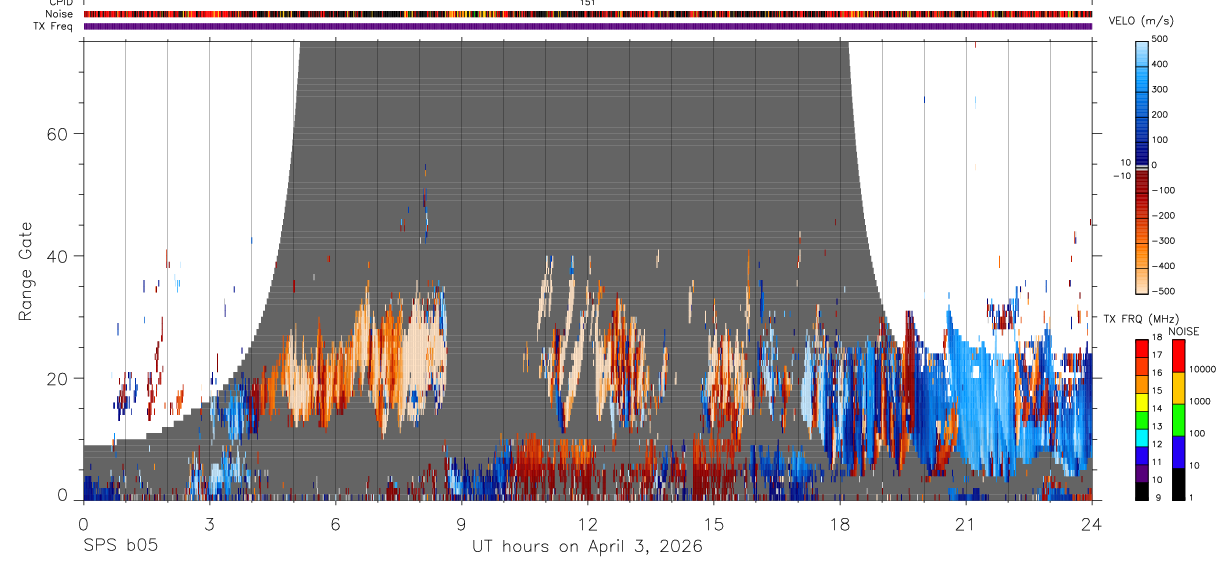Click the green segment of the TX FRQ colorbar
Image resolution: width=1228 pixels, height=567 pixels.
(x=1141, y=418)
